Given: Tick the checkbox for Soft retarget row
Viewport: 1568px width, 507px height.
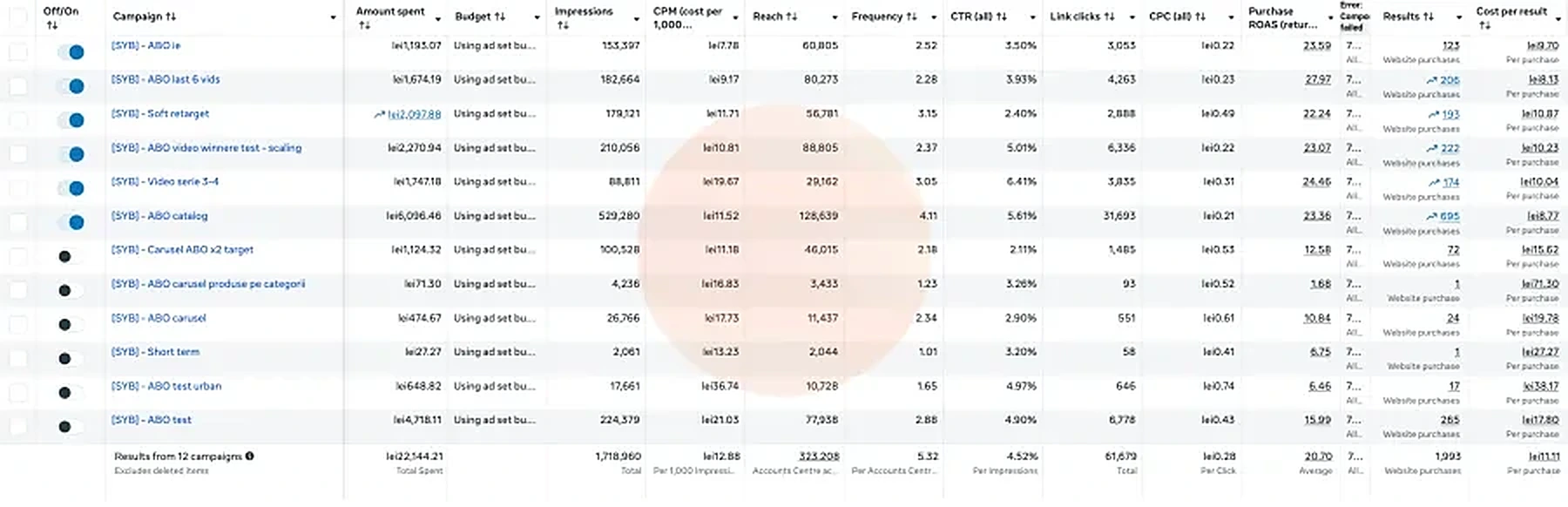Looking at the screenshot, I should click(17, 120).
